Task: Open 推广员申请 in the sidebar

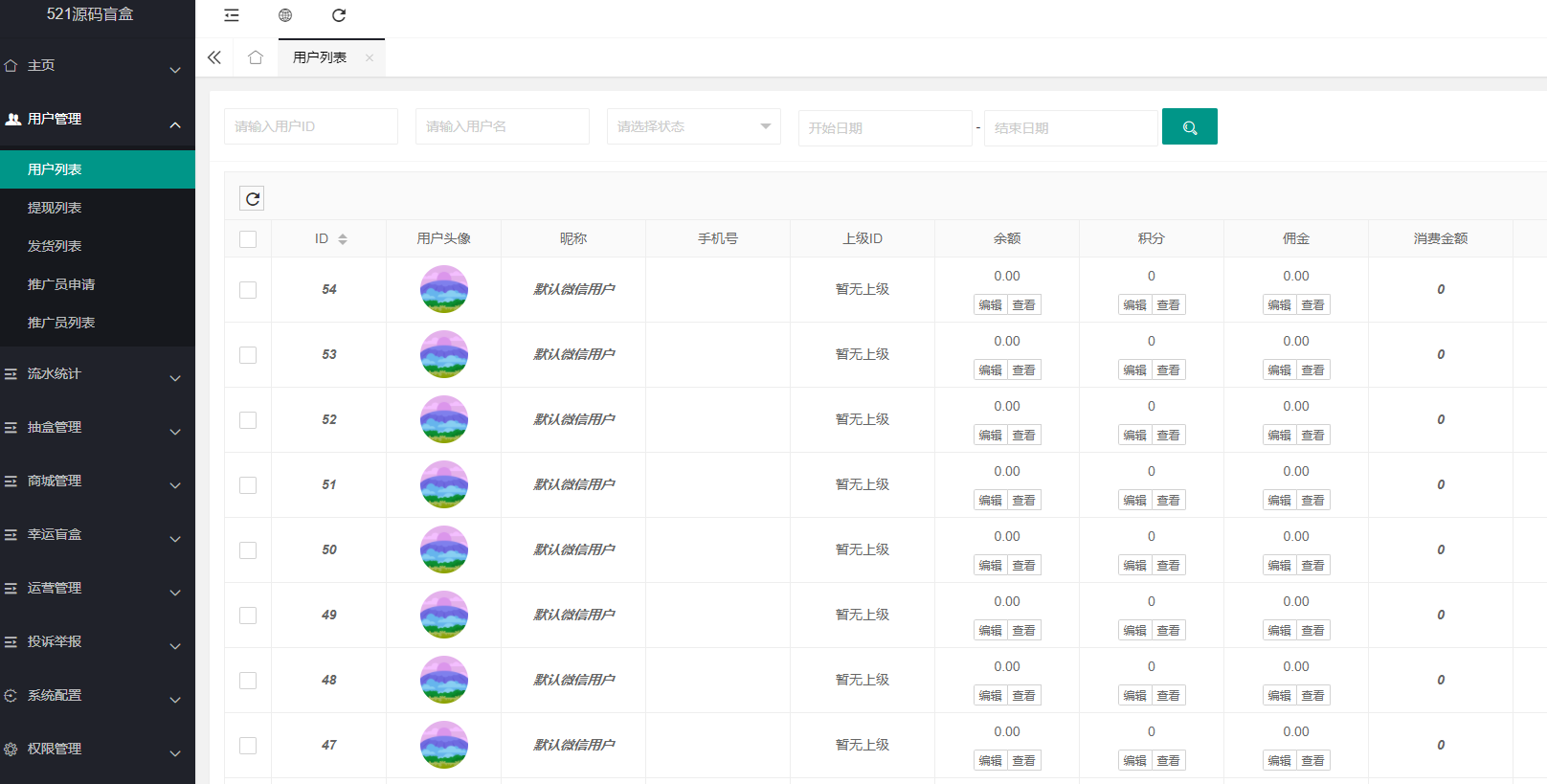Action: pyautogui.click(x=61, y=284)
